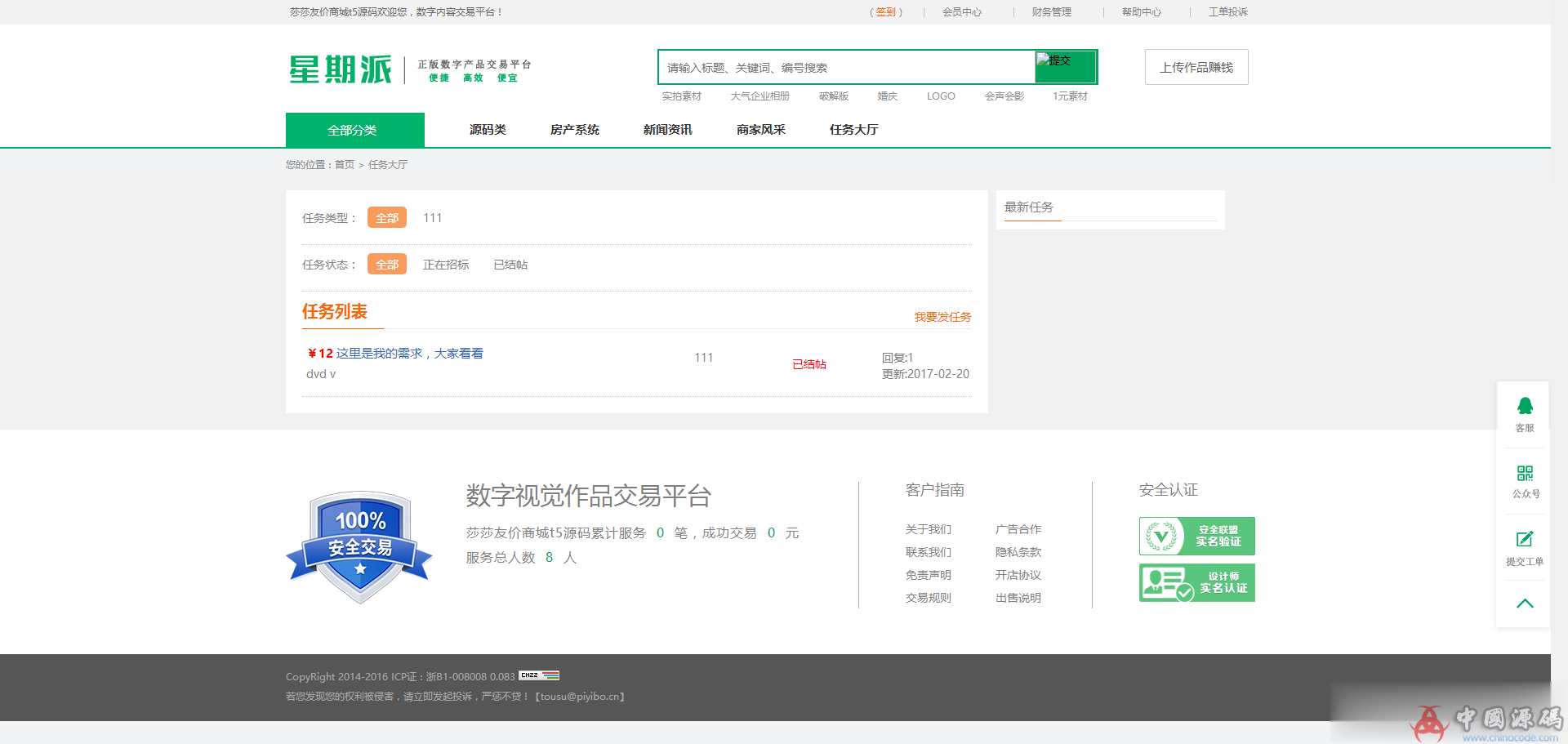Click the 破解版 hot keyword
The width and height of the screenshot is (1568, 744).
(x=833, y=96)
